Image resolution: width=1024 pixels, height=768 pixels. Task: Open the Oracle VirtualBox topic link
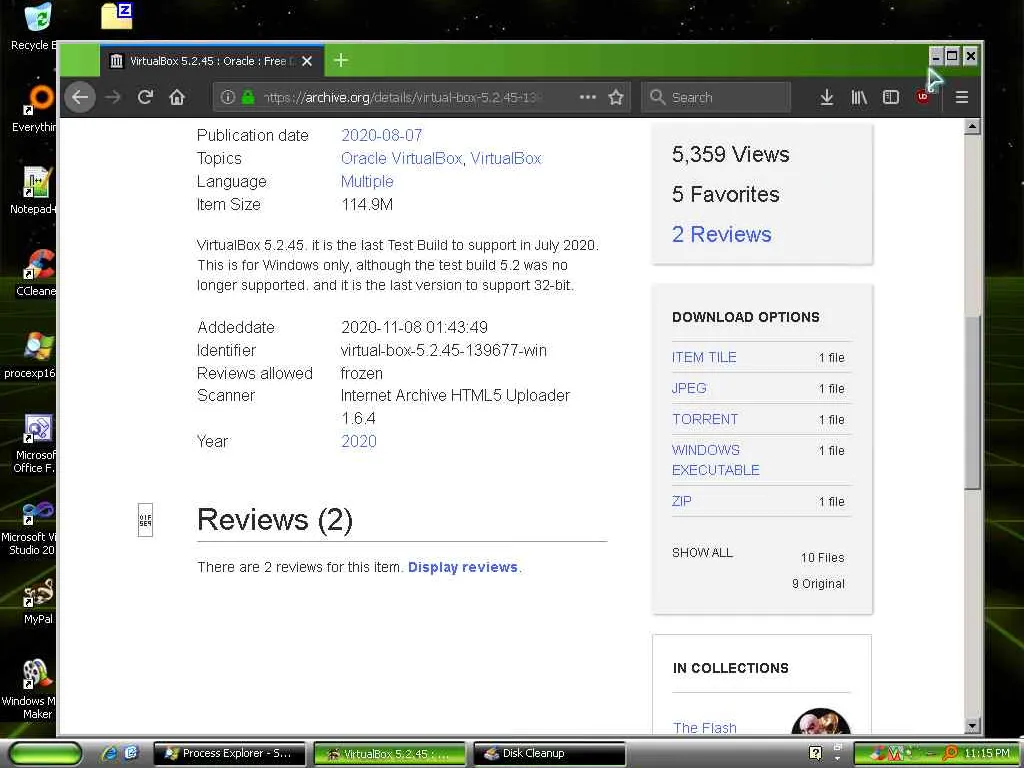[x=402, y=158]
